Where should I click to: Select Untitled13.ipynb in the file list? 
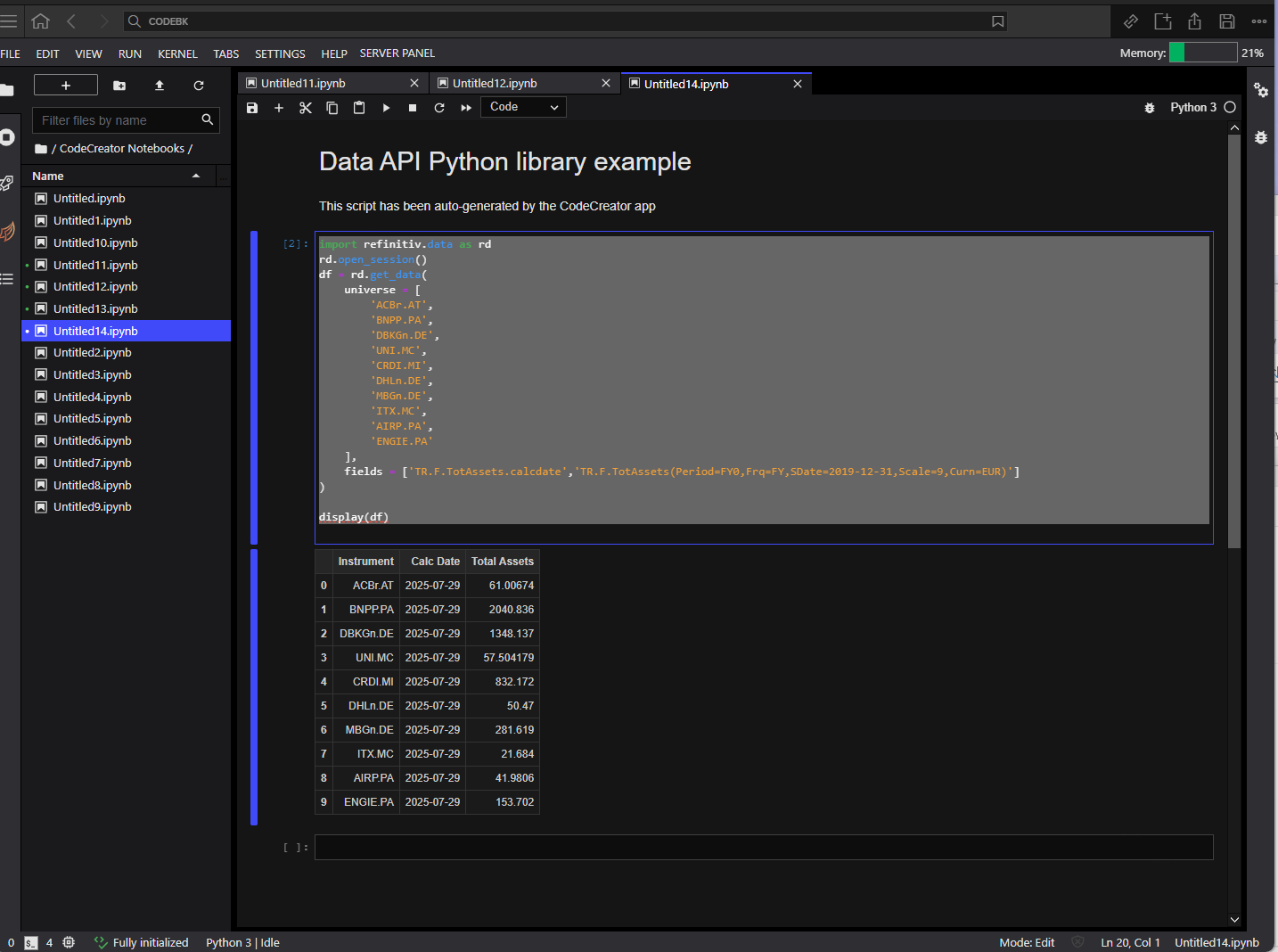[126, 308]
